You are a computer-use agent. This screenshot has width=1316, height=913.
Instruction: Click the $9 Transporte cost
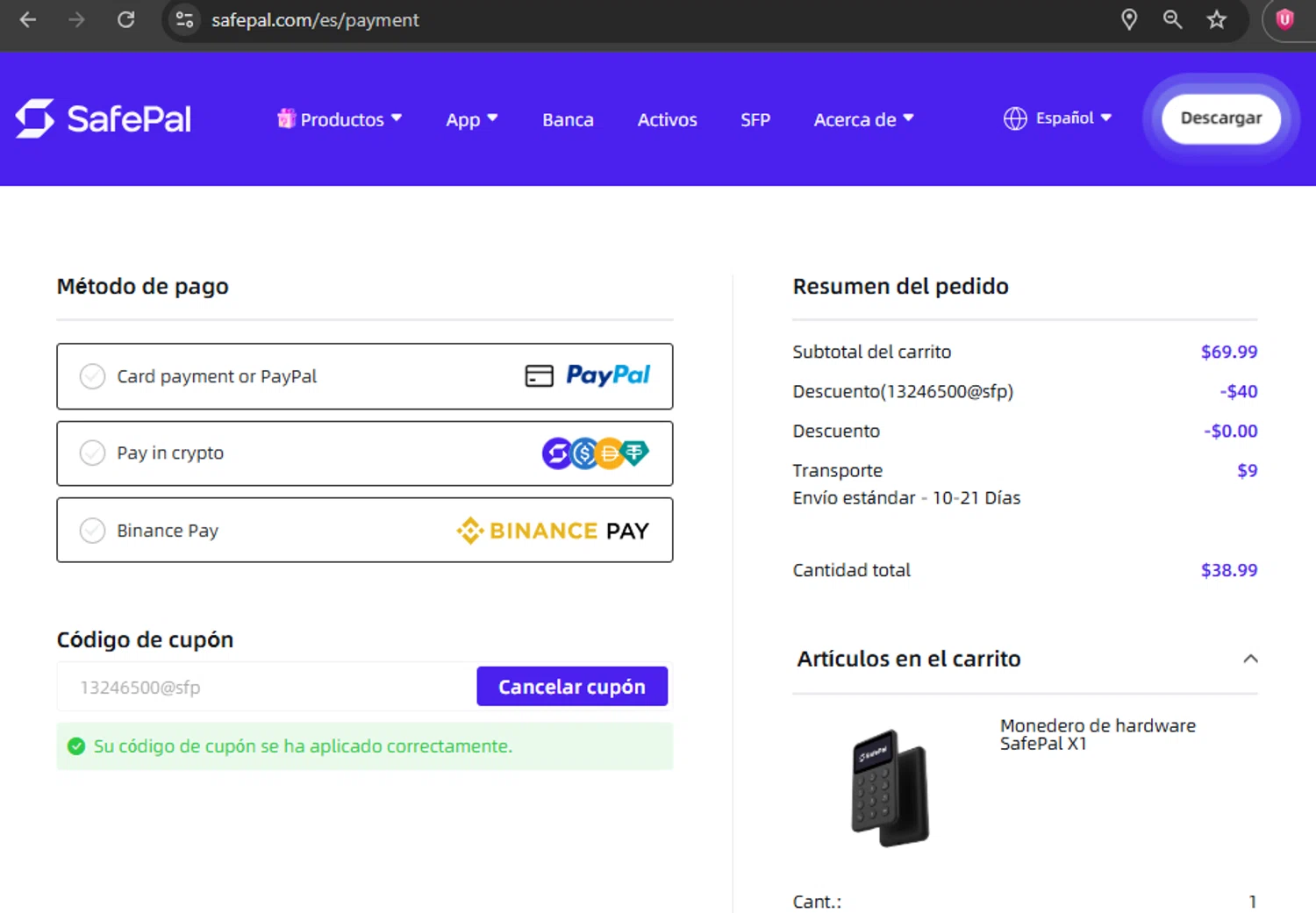(1247, 470)
